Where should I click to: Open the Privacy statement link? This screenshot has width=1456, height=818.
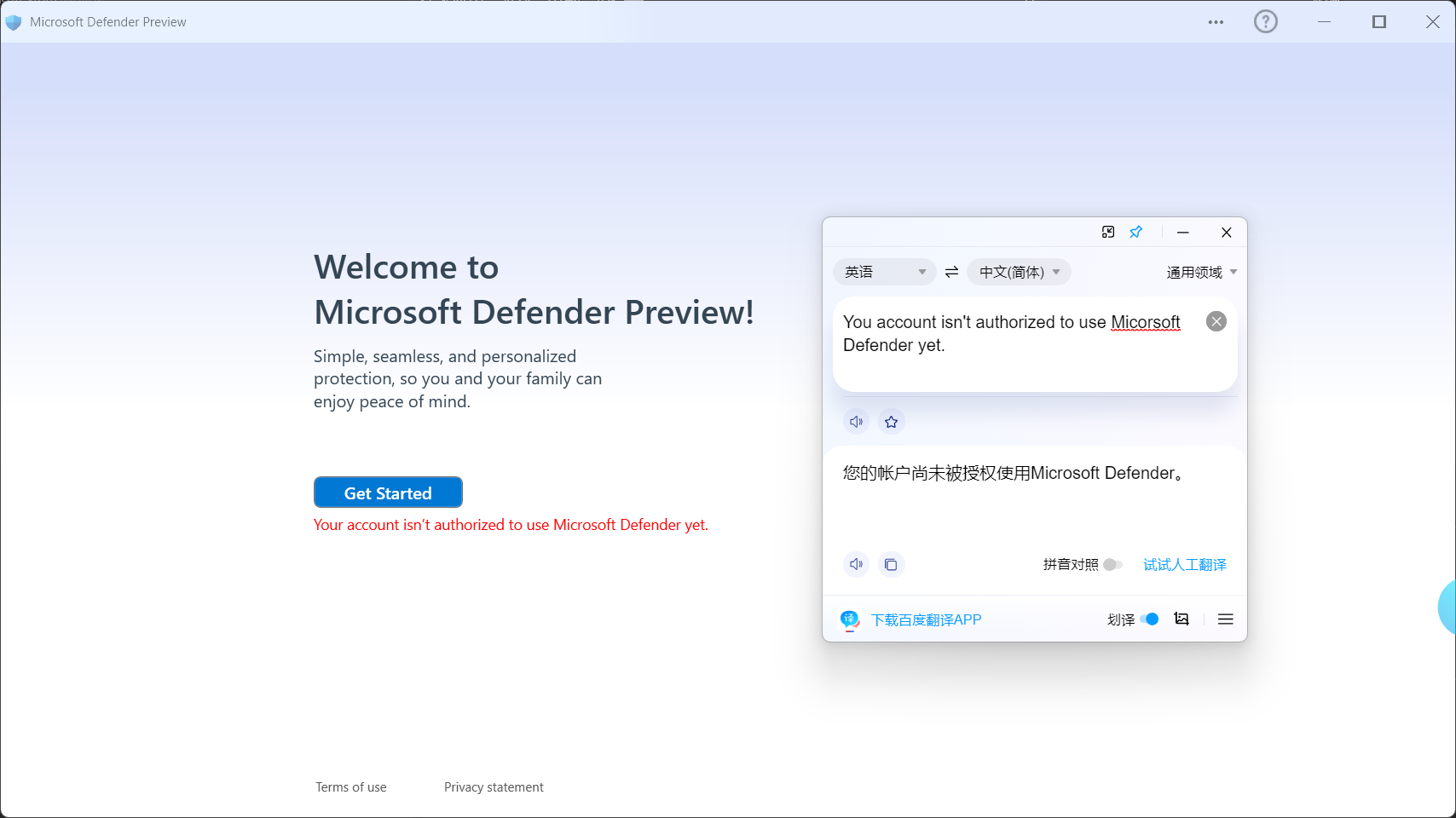[494, 787]
